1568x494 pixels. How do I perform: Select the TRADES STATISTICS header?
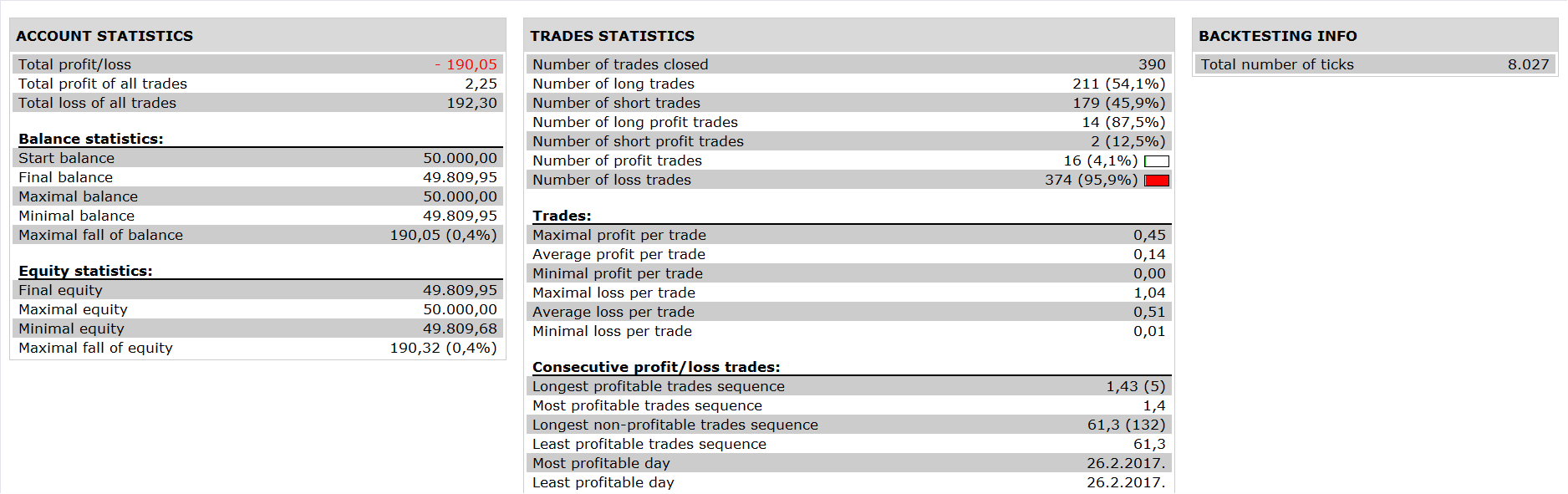[612, 36]
